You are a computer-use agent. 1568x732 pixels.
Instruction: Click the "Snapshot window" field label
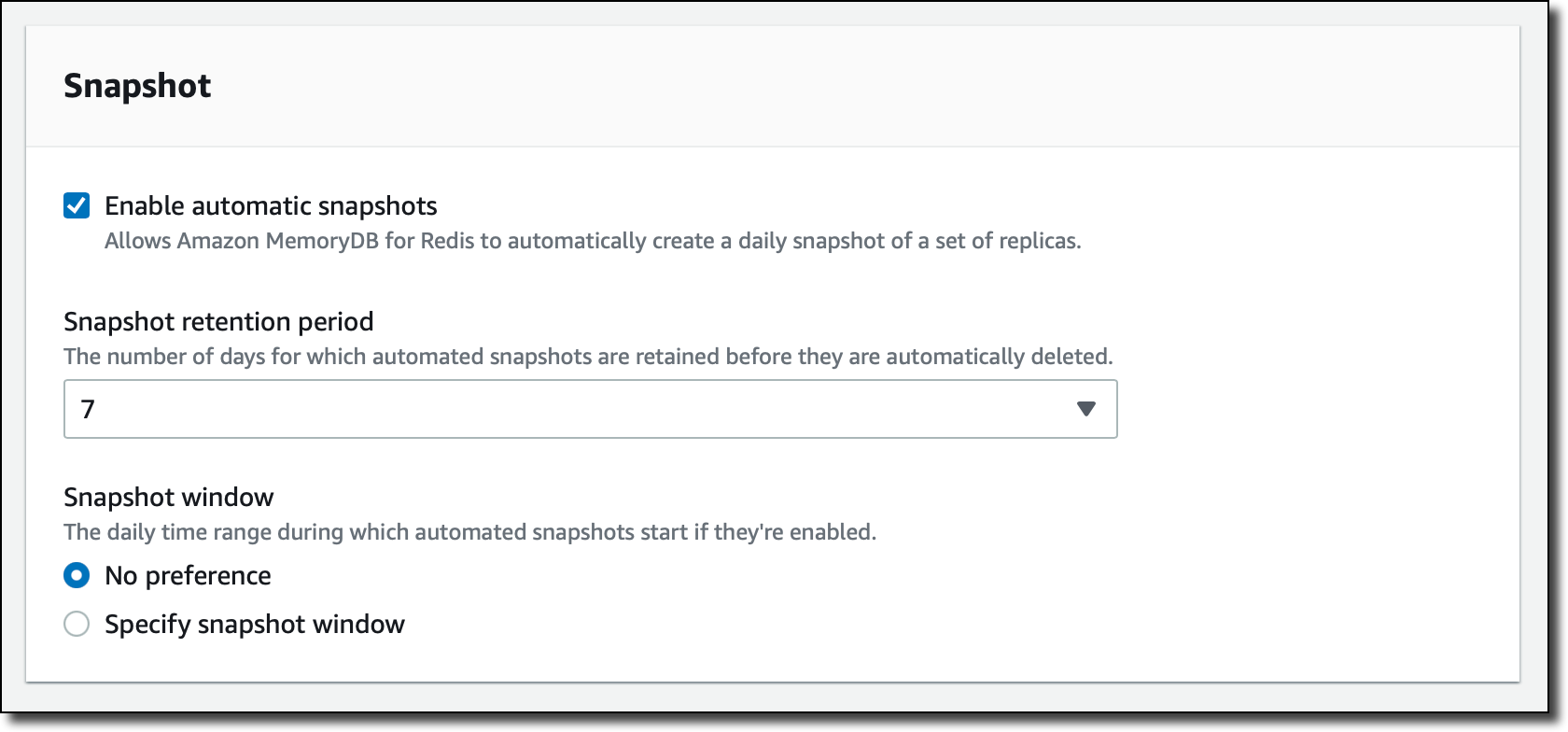click(x=169, y=497)
